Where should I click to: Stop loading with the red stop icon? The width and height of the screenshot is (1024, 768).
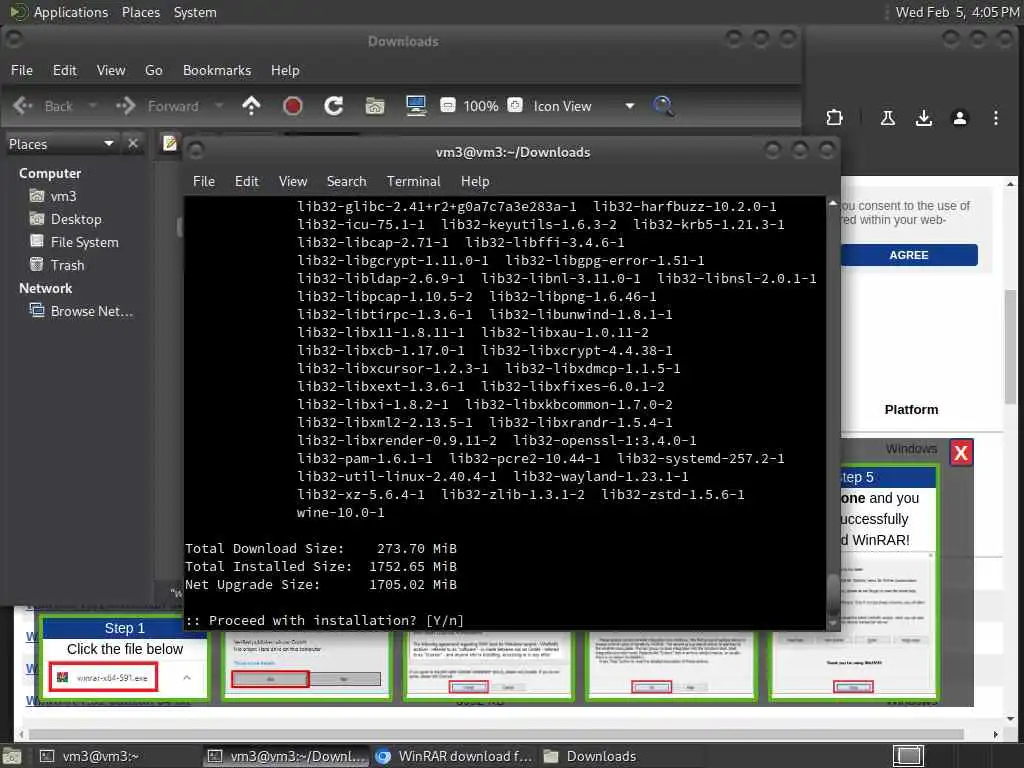point(292,106)
